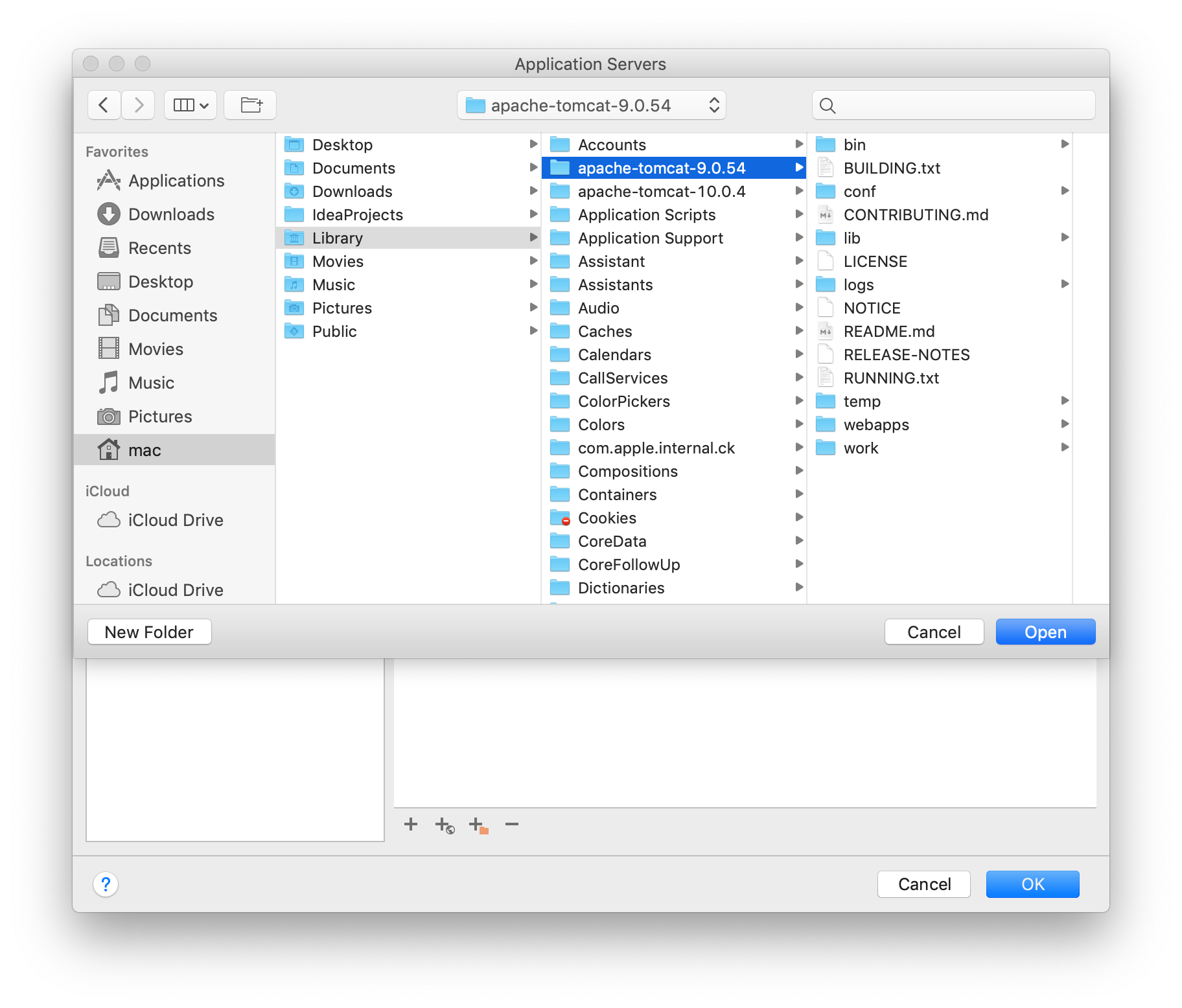Select the Application Support folder

tap(674, 238)
